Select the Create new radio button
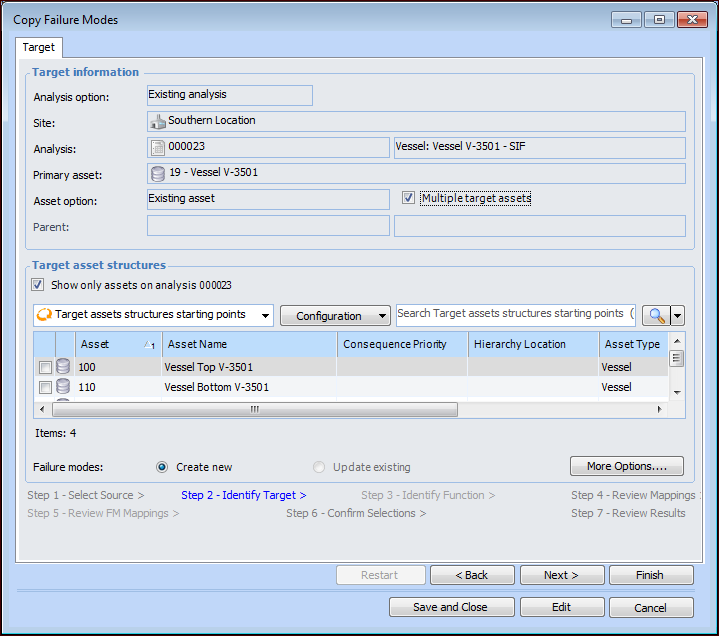719x636 pixels. [162, 467]
